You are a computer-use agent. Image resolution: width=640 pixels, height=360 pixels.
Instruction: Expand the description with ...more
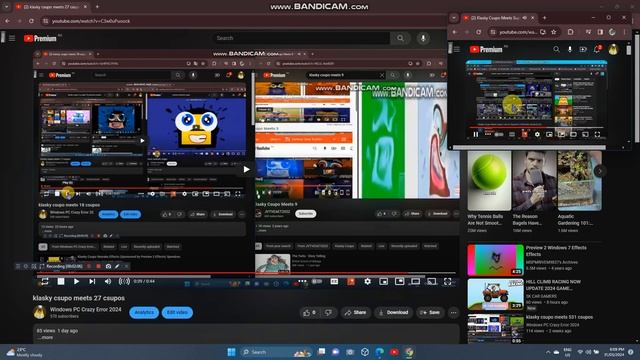[45, 338]
